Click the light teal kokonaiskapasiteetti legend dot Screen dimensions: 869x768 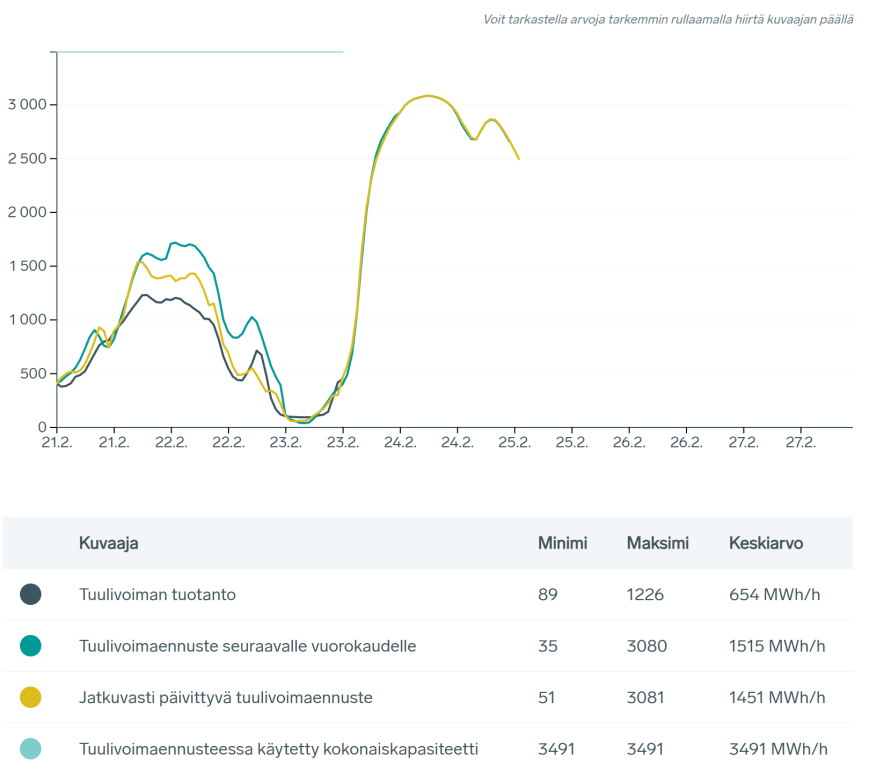point(30,749)
